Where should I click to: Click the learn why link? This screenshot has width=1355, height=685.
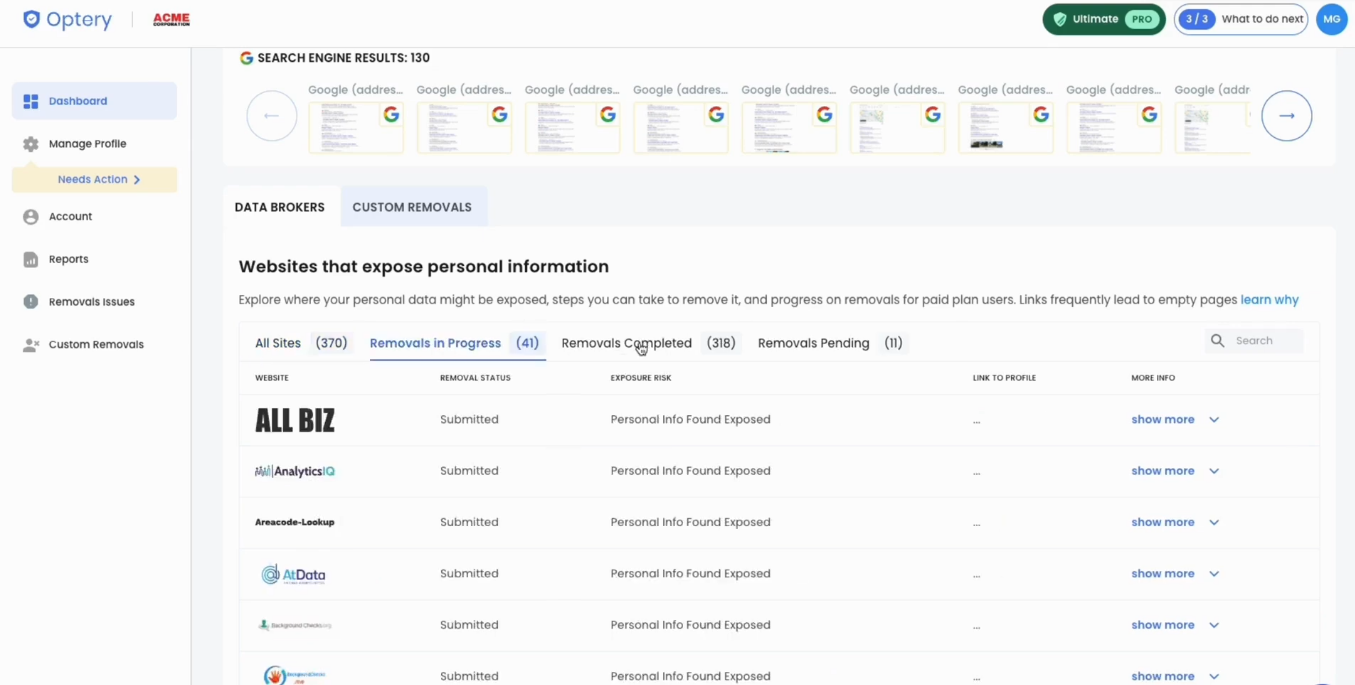[x=1269, y=300]
